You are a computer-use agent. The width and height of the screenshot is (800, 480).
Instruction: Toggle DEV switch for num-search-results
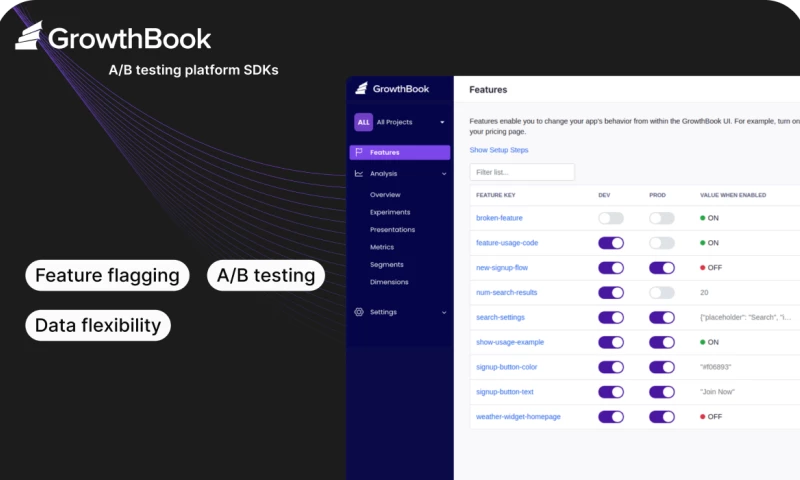coord(611,293)
